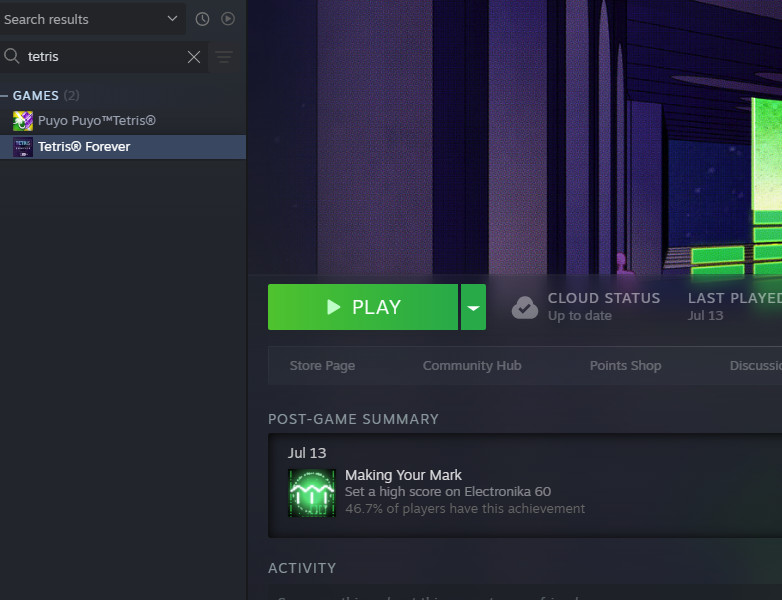Click the magnifying glass search icon
782x600 pixels.
(x=11, y=56)
